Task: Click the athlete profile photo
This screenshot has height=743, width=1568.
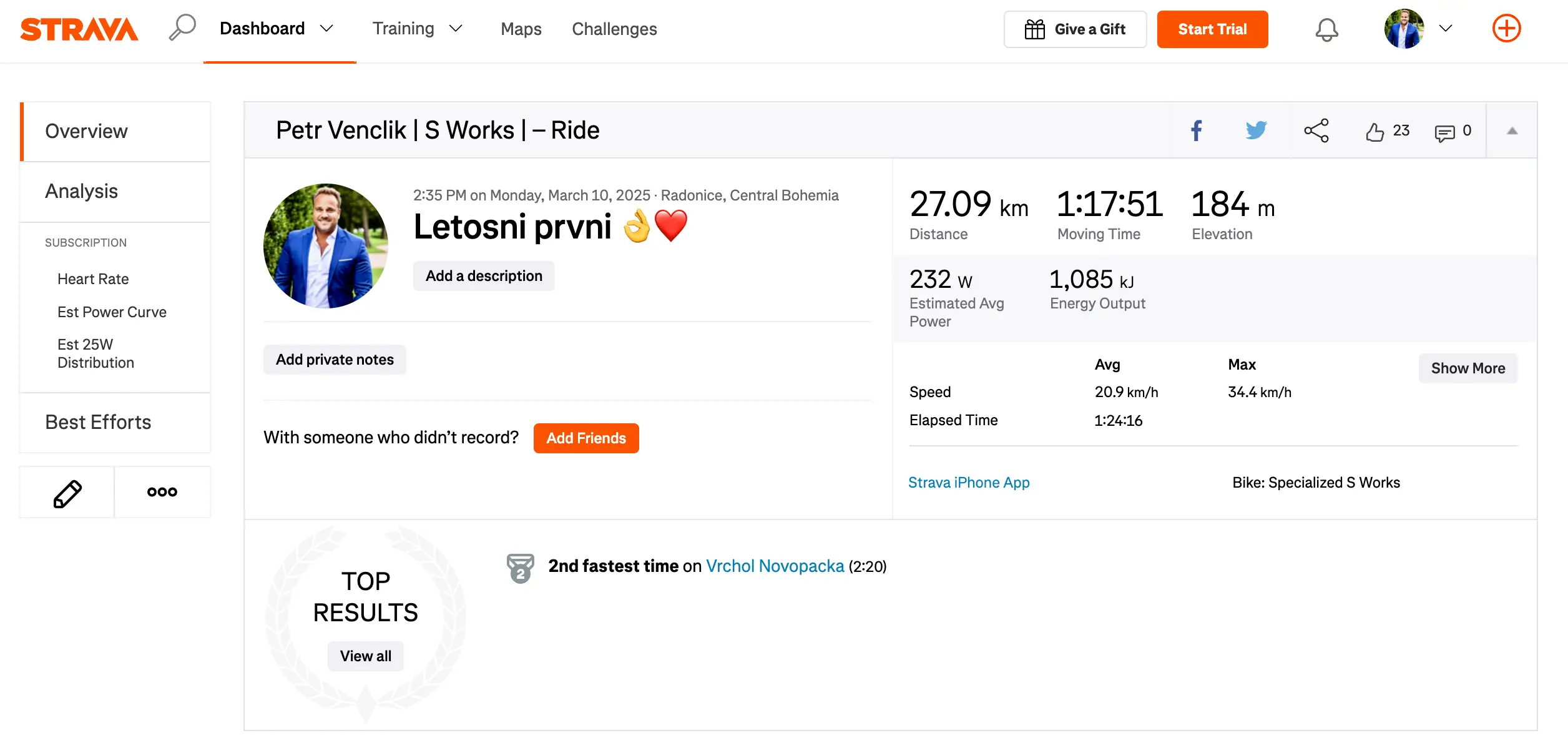Action: coord(326,246)
